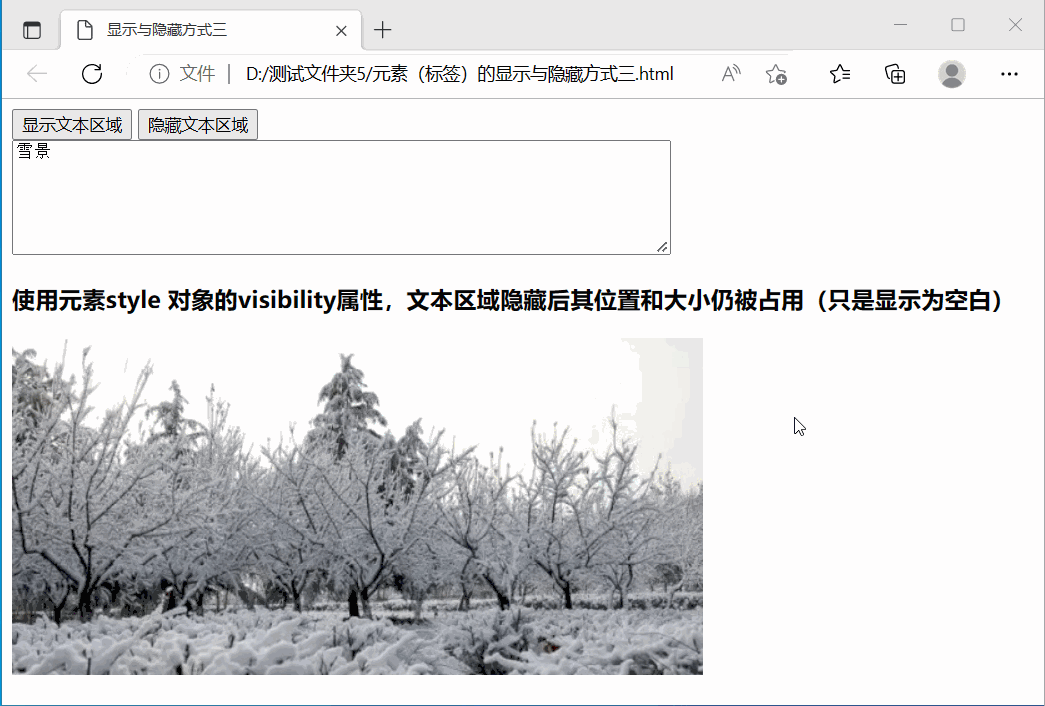This screenshot has height=706, width=1045.
Task: Click the textarea resize handle
Action: (x=662, y=245)
